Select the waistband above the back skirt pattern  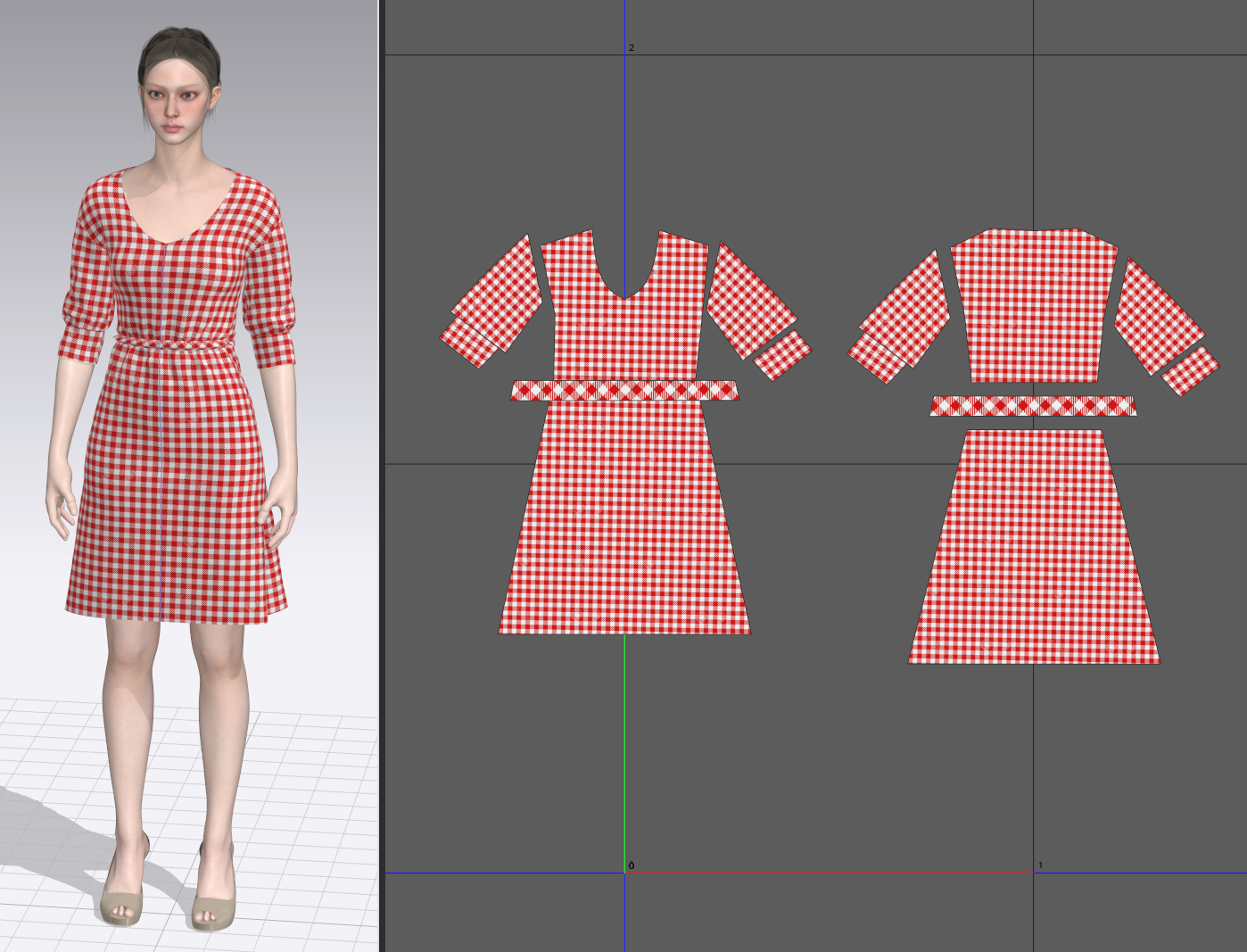coord(1033,407)
